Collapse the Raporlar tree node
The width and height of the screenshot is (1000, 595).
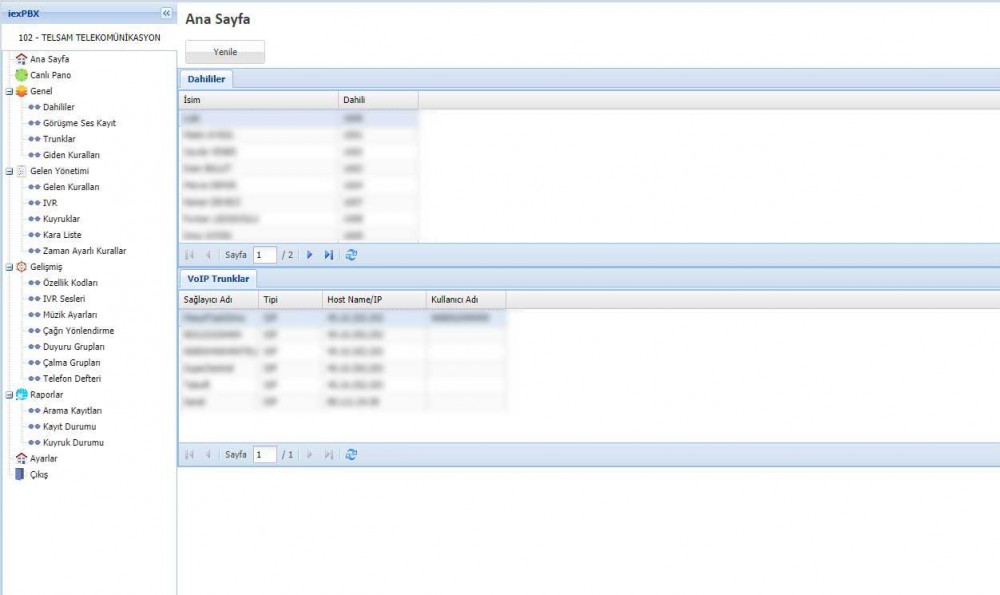coord(9,394)
